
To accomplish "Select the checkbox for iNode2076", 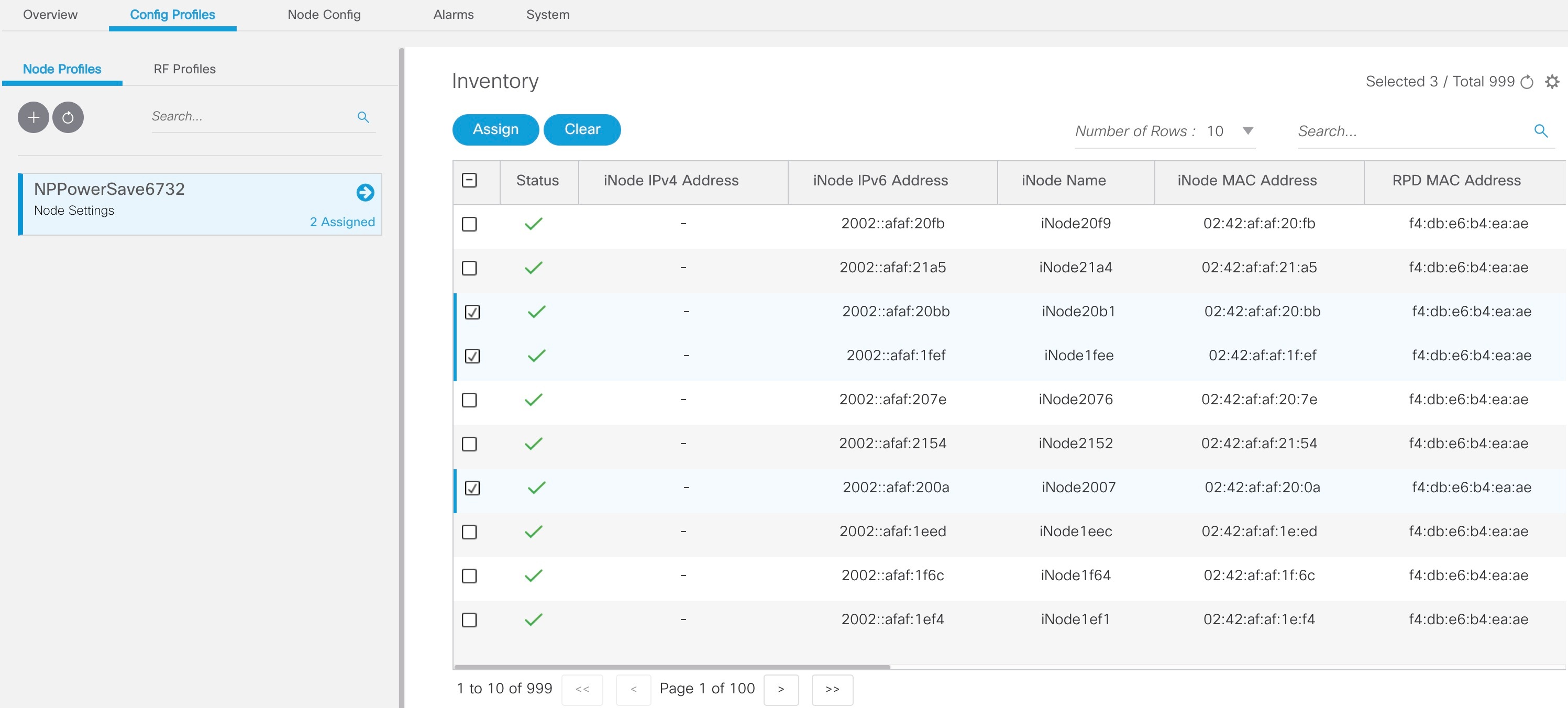I will pyautogui.click(x=469, y=400).
